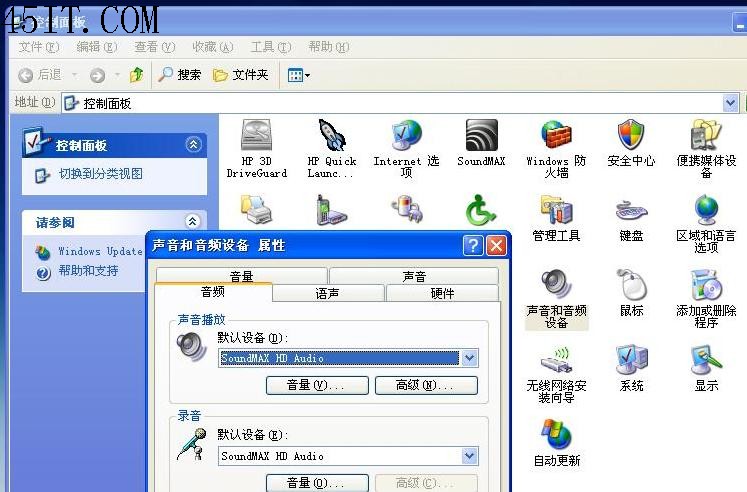Expand the address bar dropdown
The height and width of the screenshot is (492, 747).
point(730,103)
